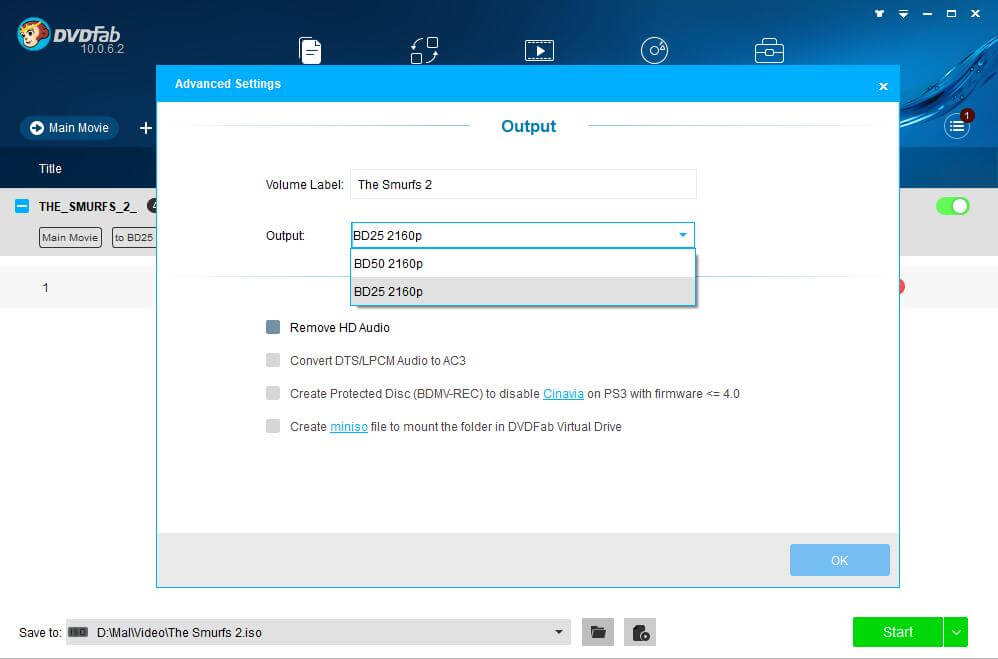Open the Video Converter module icon

(539, 49)
